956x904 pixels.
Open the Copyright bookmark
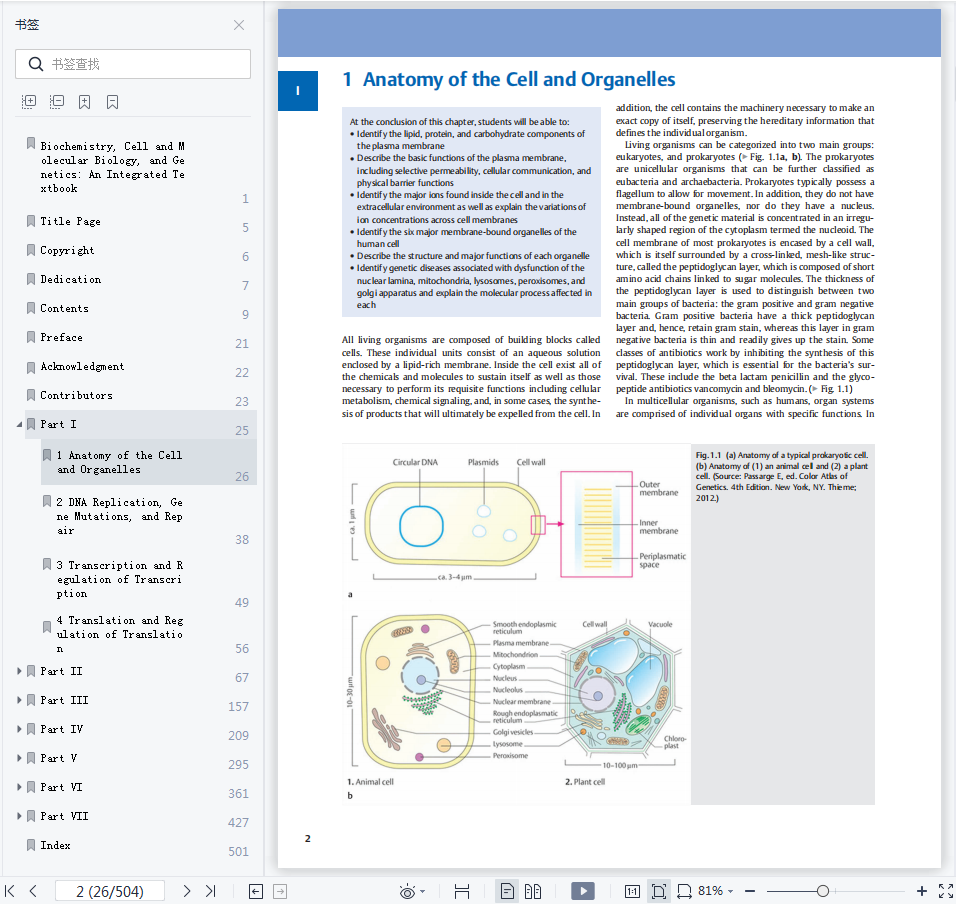(67, 251)
